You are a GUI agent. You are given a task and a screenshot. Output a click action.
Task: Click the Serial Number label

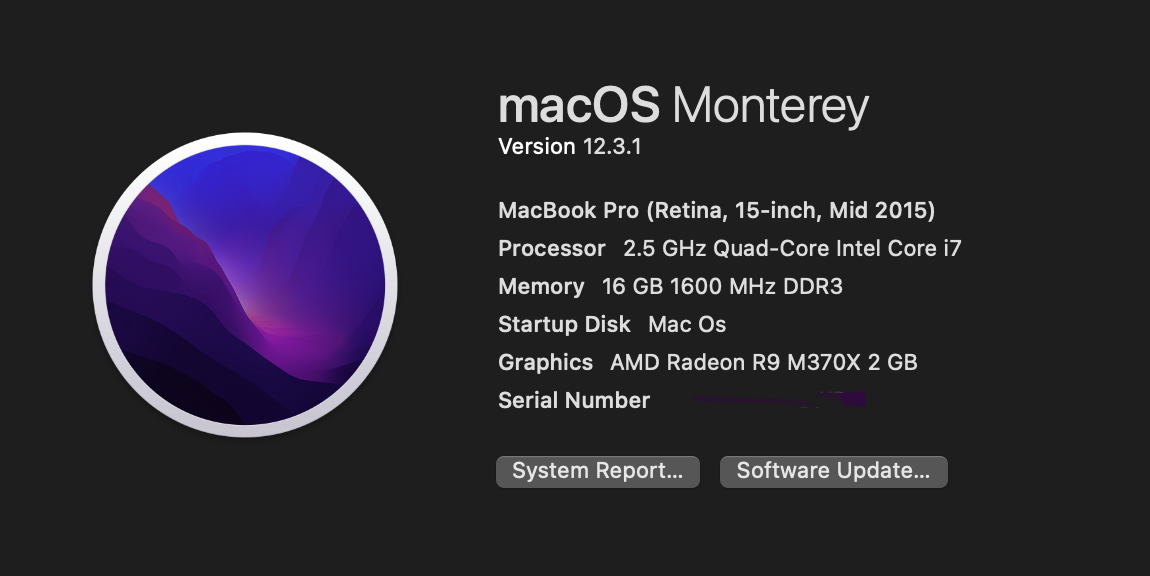(574, 401)
